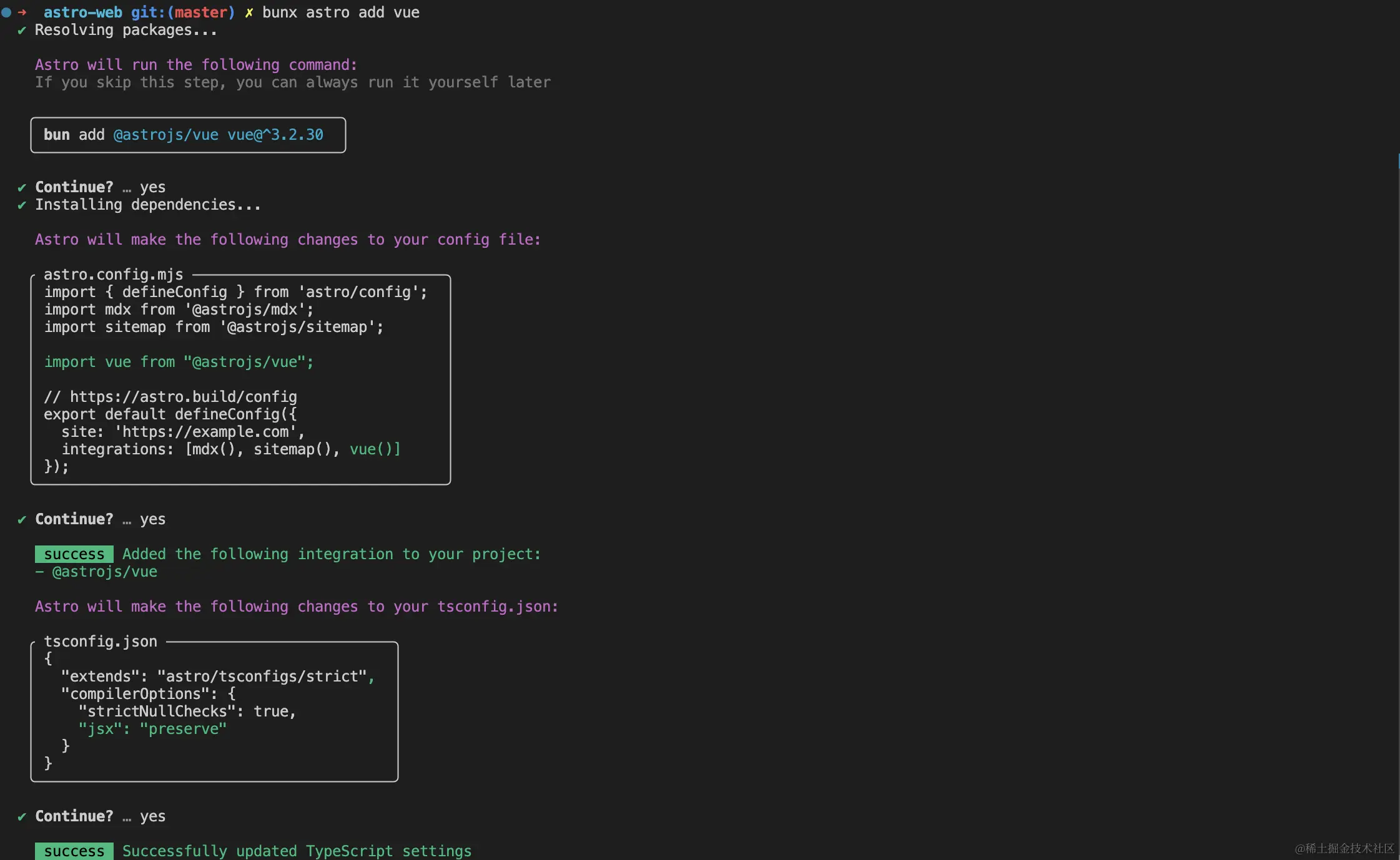The image size is (1400, 860).
Task: Click the '- @astrojs/vue' list entry
Action: point(96,572)
